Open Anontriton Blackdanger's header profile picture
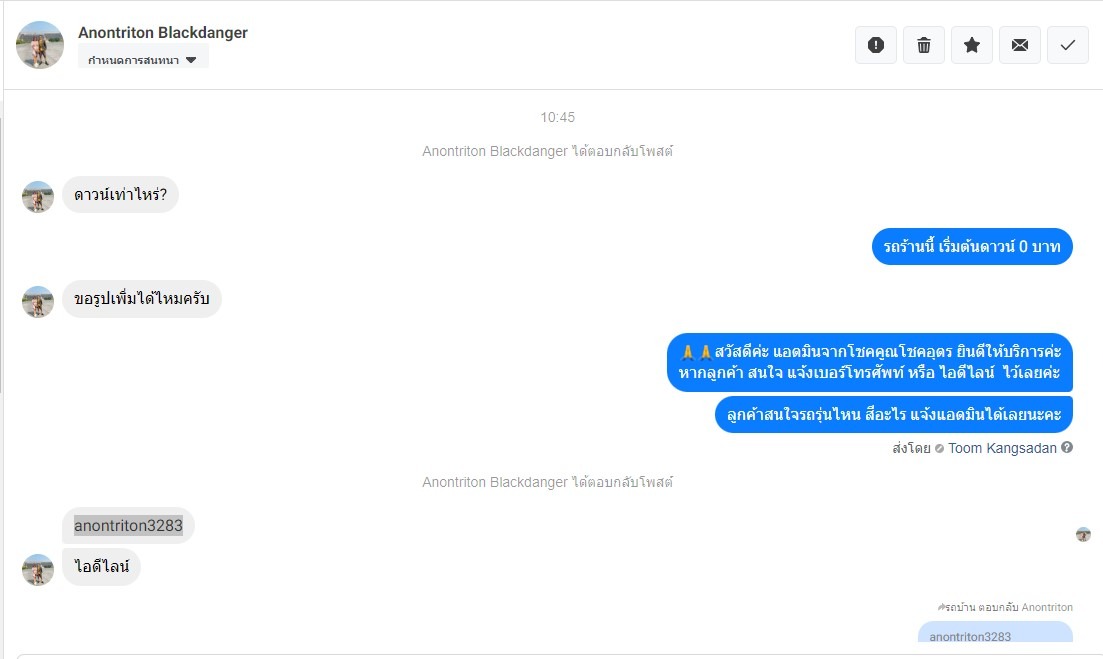Screen dimensions: 1103x659 40,45
